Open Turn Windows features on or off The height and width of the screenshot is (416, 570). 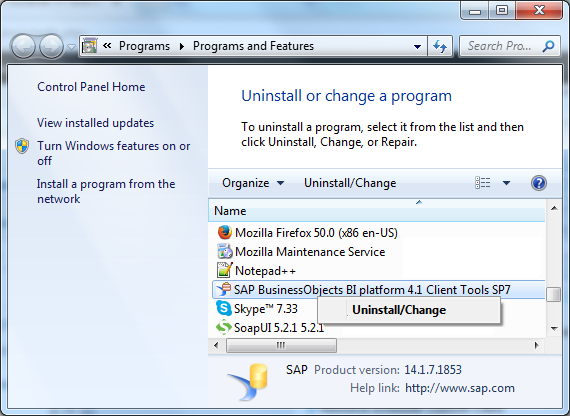click(x=113, y=153)
